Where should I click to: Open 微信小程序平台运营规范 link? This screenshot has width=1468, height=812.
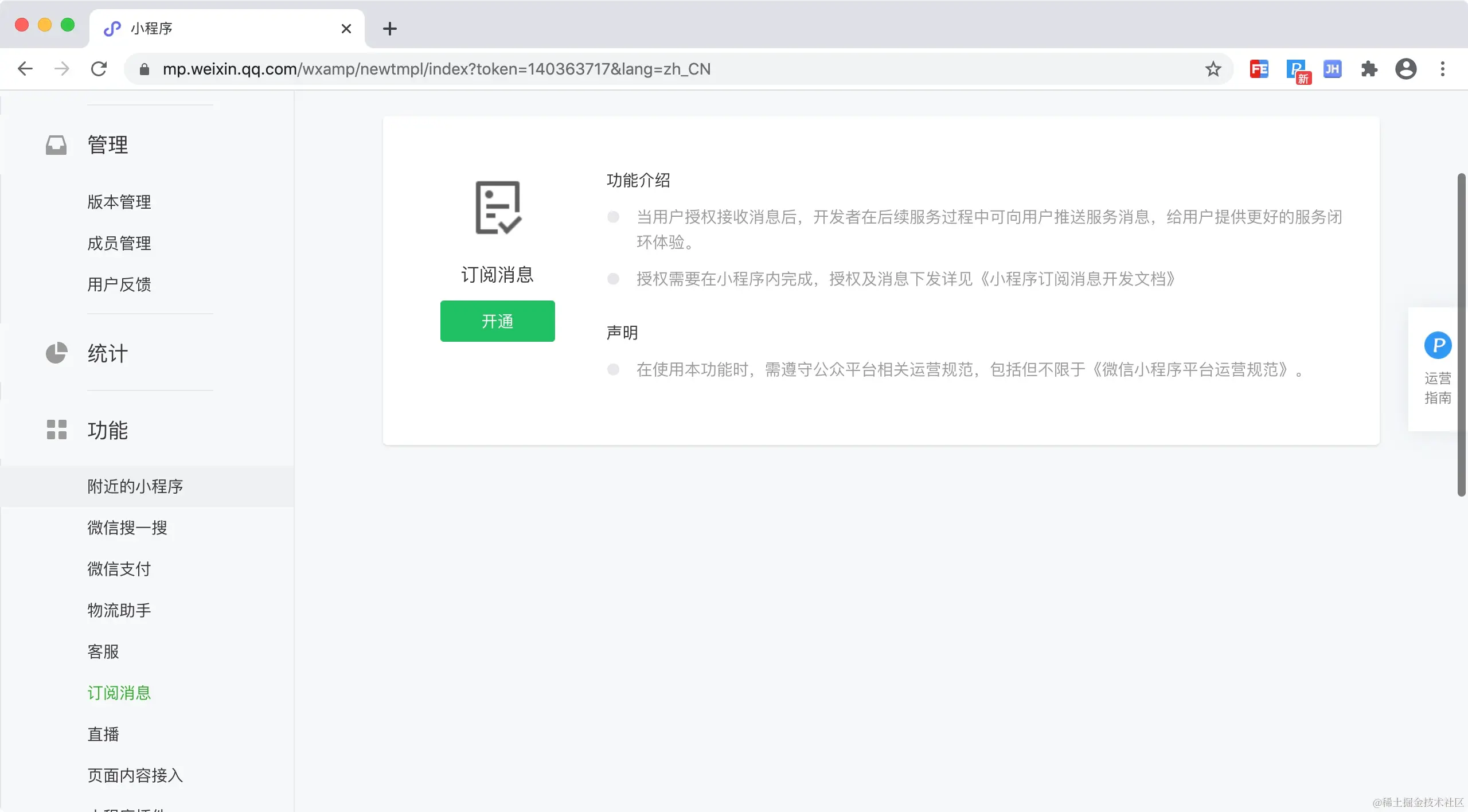(1190, 370)
